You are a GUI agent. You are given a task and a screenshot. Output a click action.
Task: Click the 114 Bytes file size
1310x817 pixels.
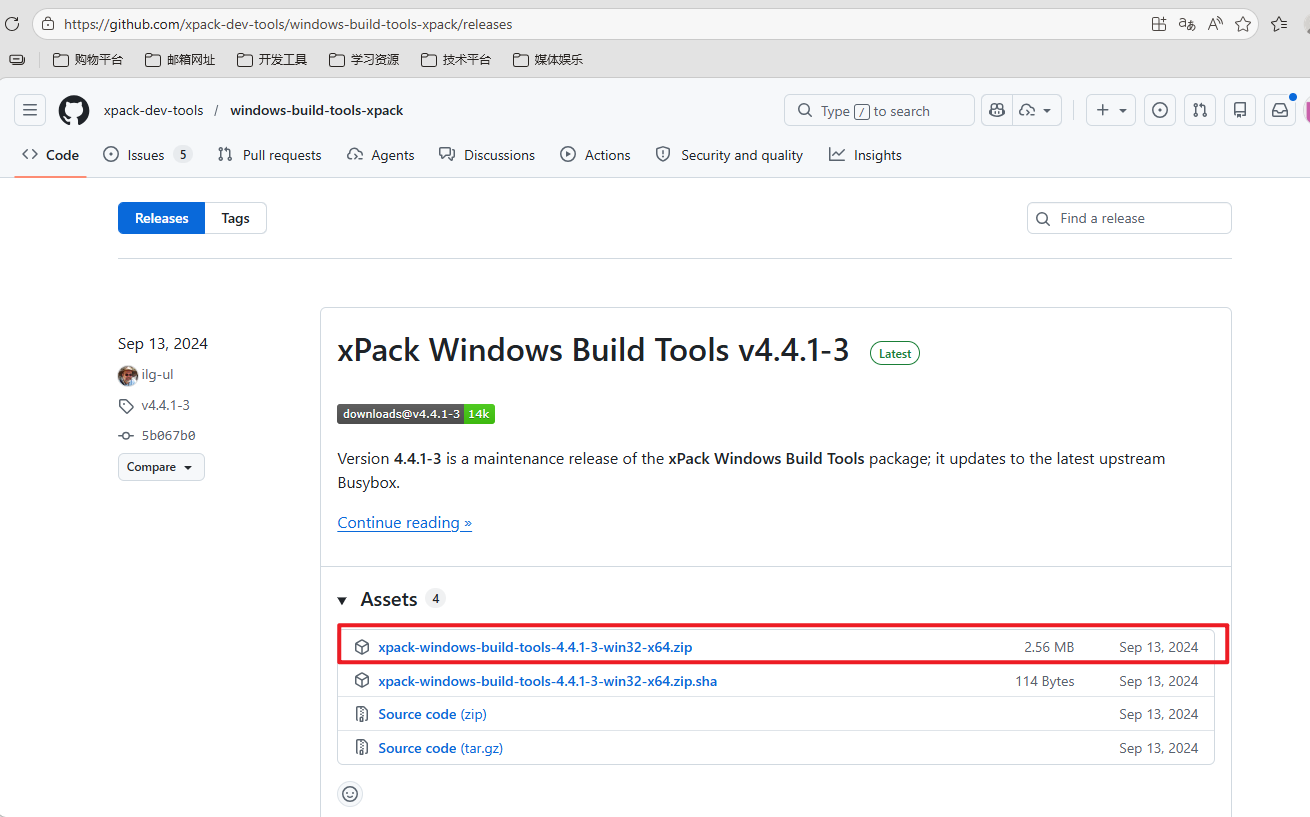tap(1045, 681)
